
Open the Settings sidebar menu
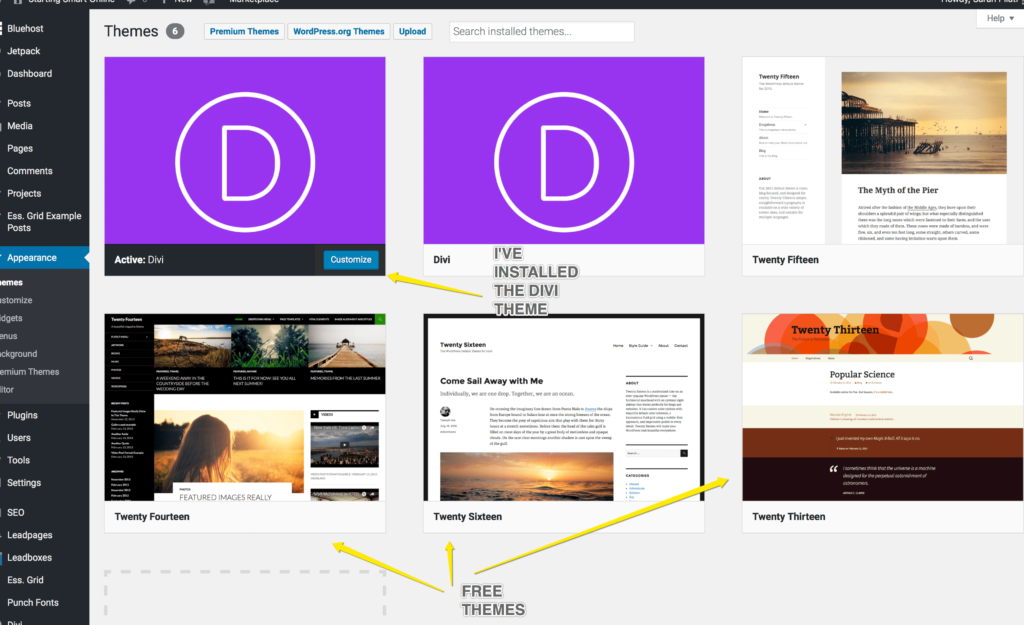coord(24,483)
